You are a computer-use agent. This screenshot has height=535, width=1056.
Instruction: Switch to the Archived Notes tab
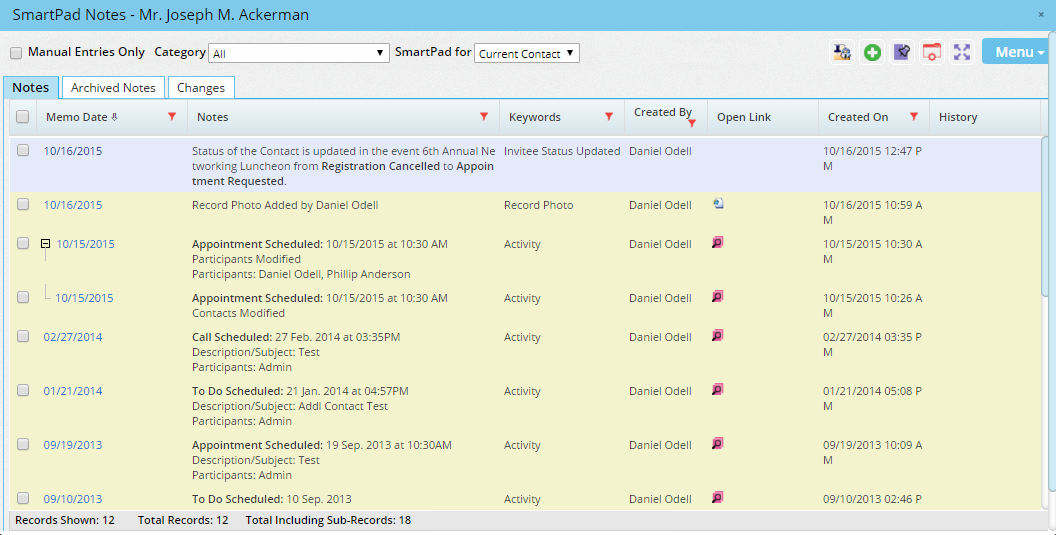click(113, 88)
